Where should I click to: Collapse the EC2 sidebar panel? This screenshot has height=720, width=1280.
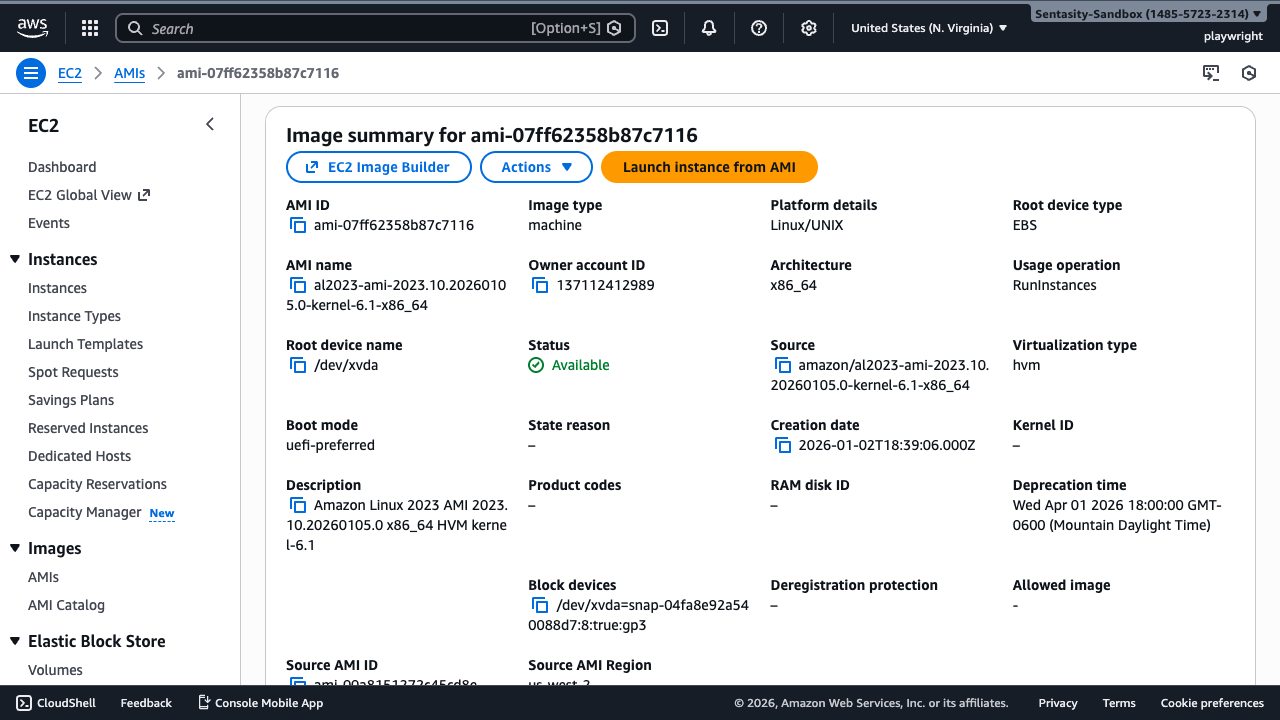pyautogui.click(x=210, y=124)
